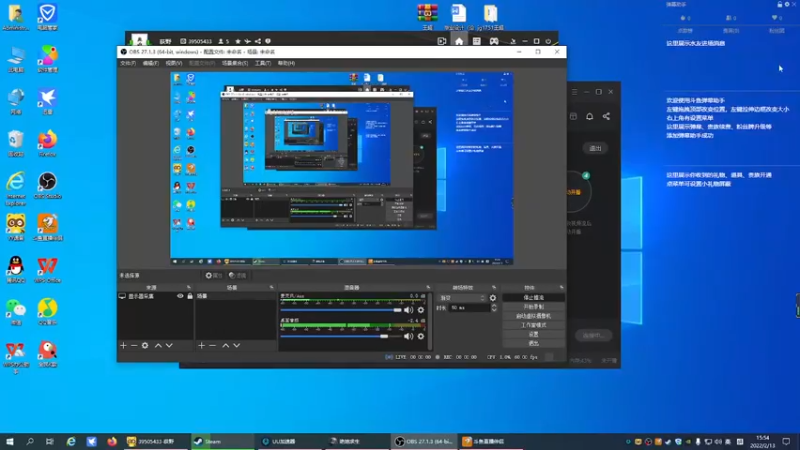Select the 显示器采集 source row
The image size is (800, 450).
point(156,296)
